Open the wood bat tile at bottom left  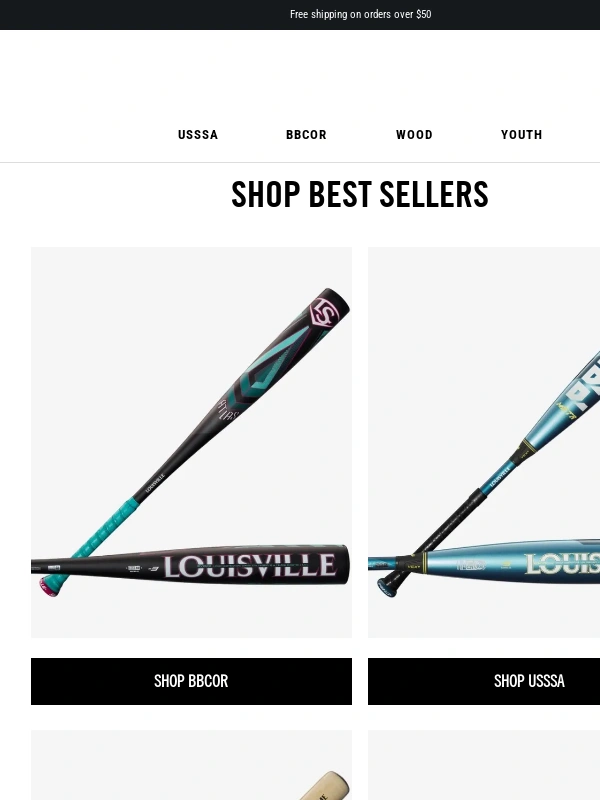(191, 765)
